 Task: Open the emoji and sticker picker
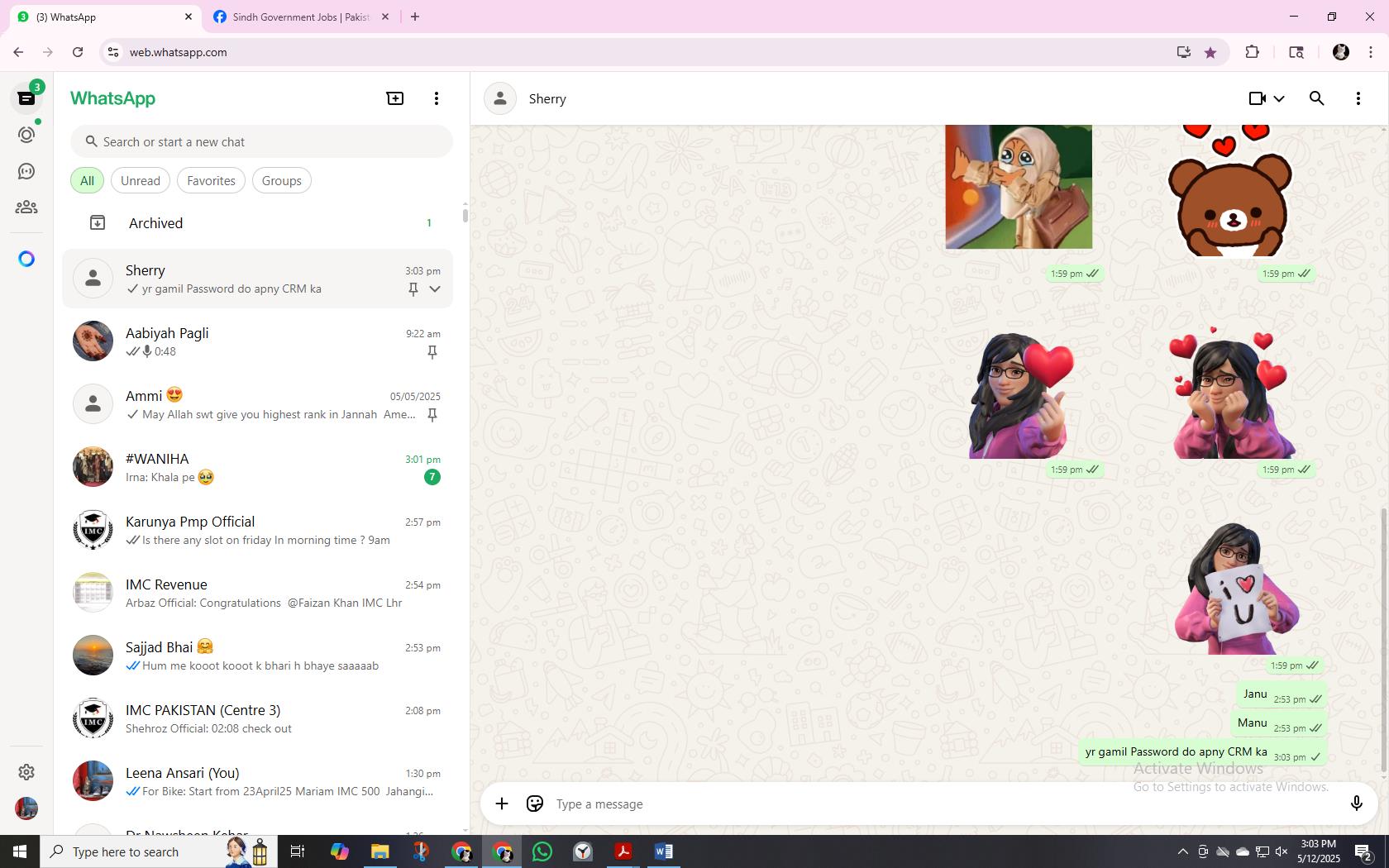pyautogui.click(x=535, y=804)
